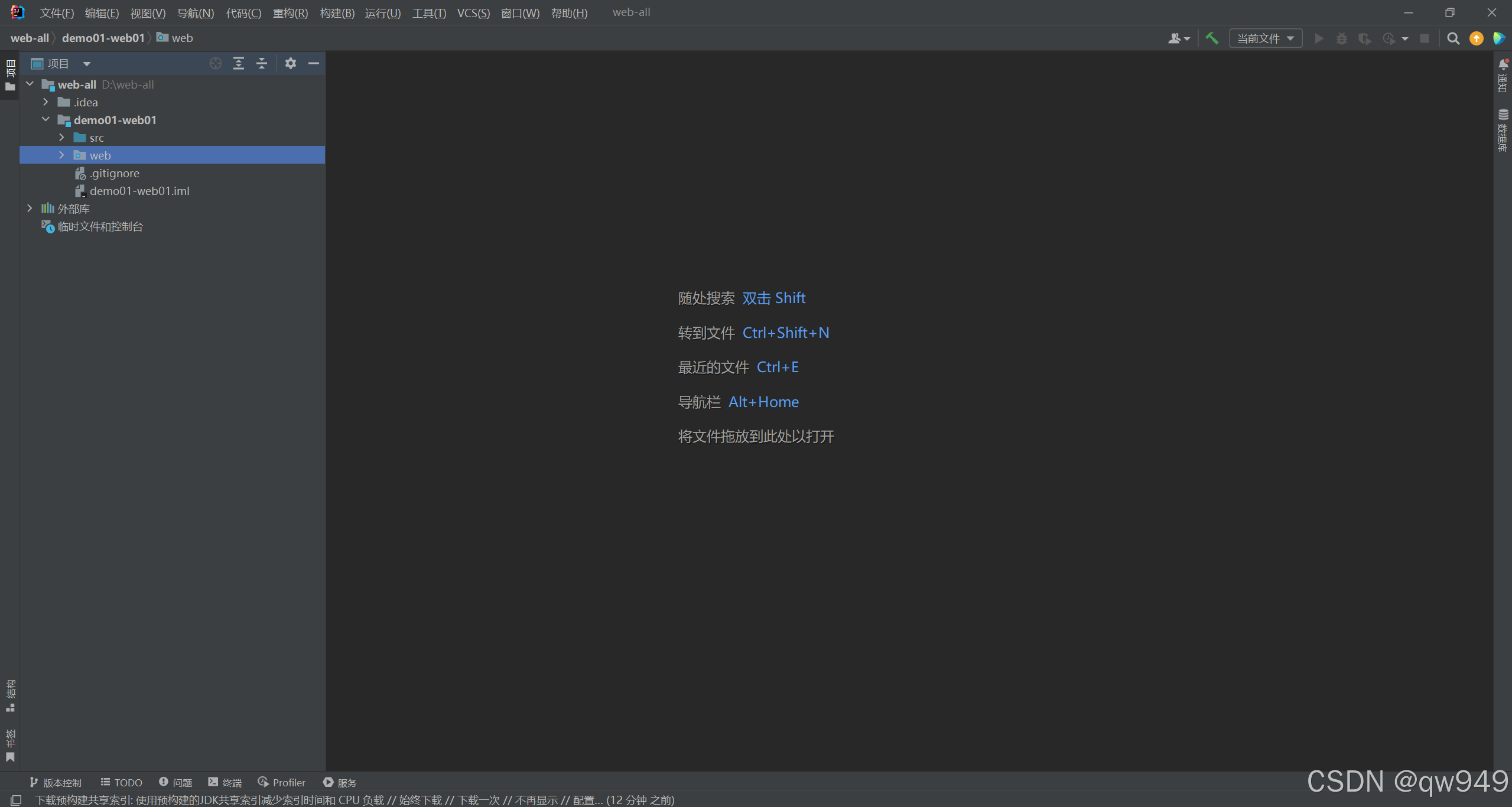Image resolution: width=1512 pixels, height=807 pixels.
Task: Open the 终端 terminal tab
Action: point(225,782)
